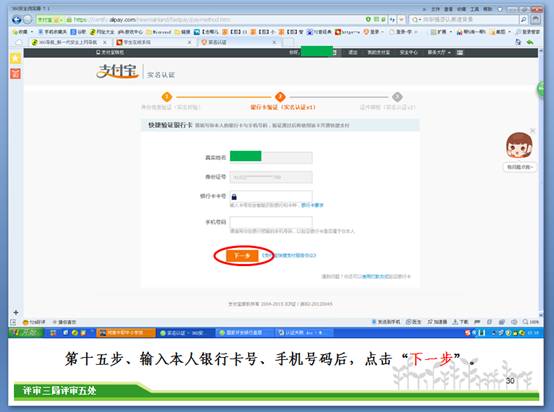Go back with the blue arrow button
The image size is (554, 412).
pyautogui.click(x=16, y=20)
